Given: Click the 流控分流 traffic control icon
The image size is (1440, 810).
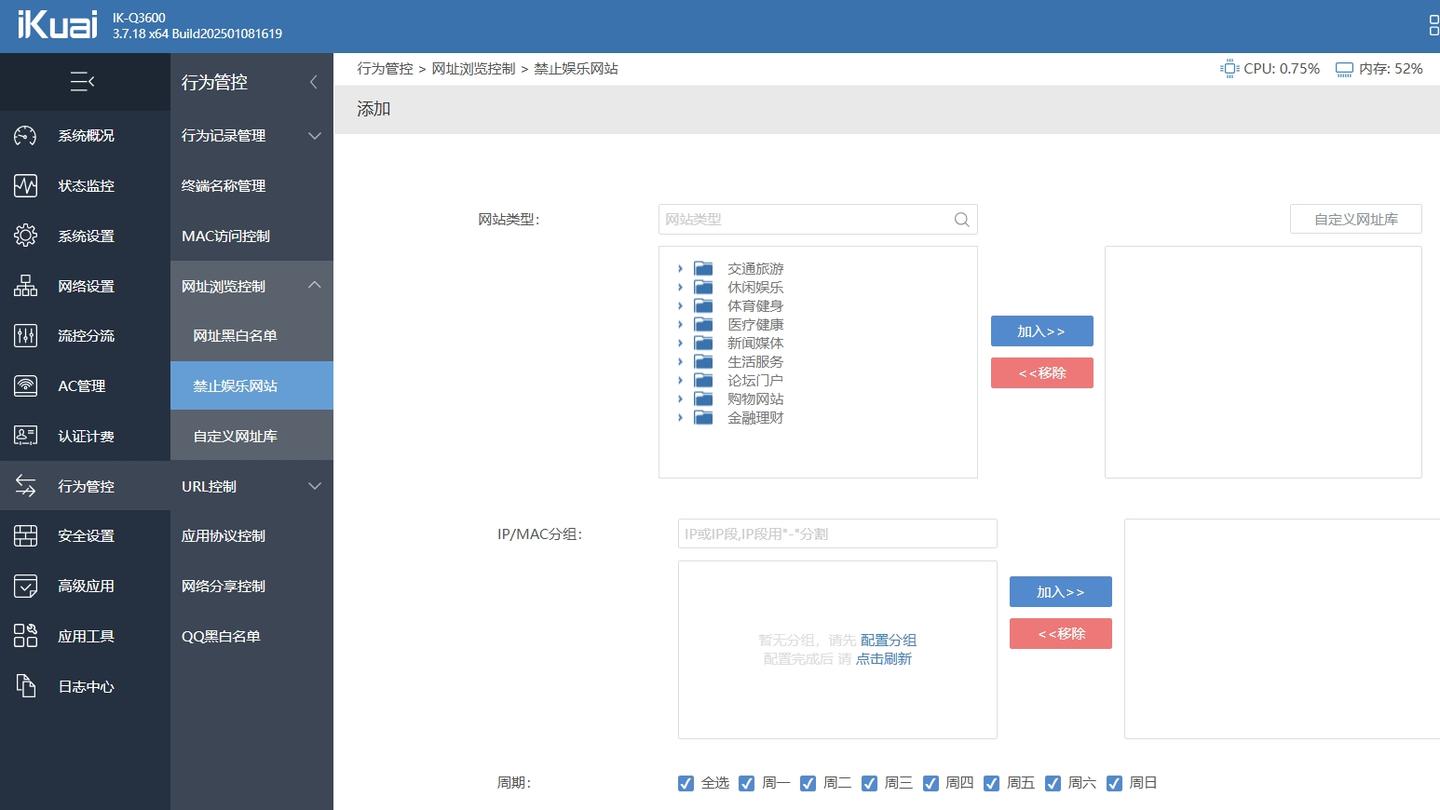Looking at the screenshot, I should 24,335.
